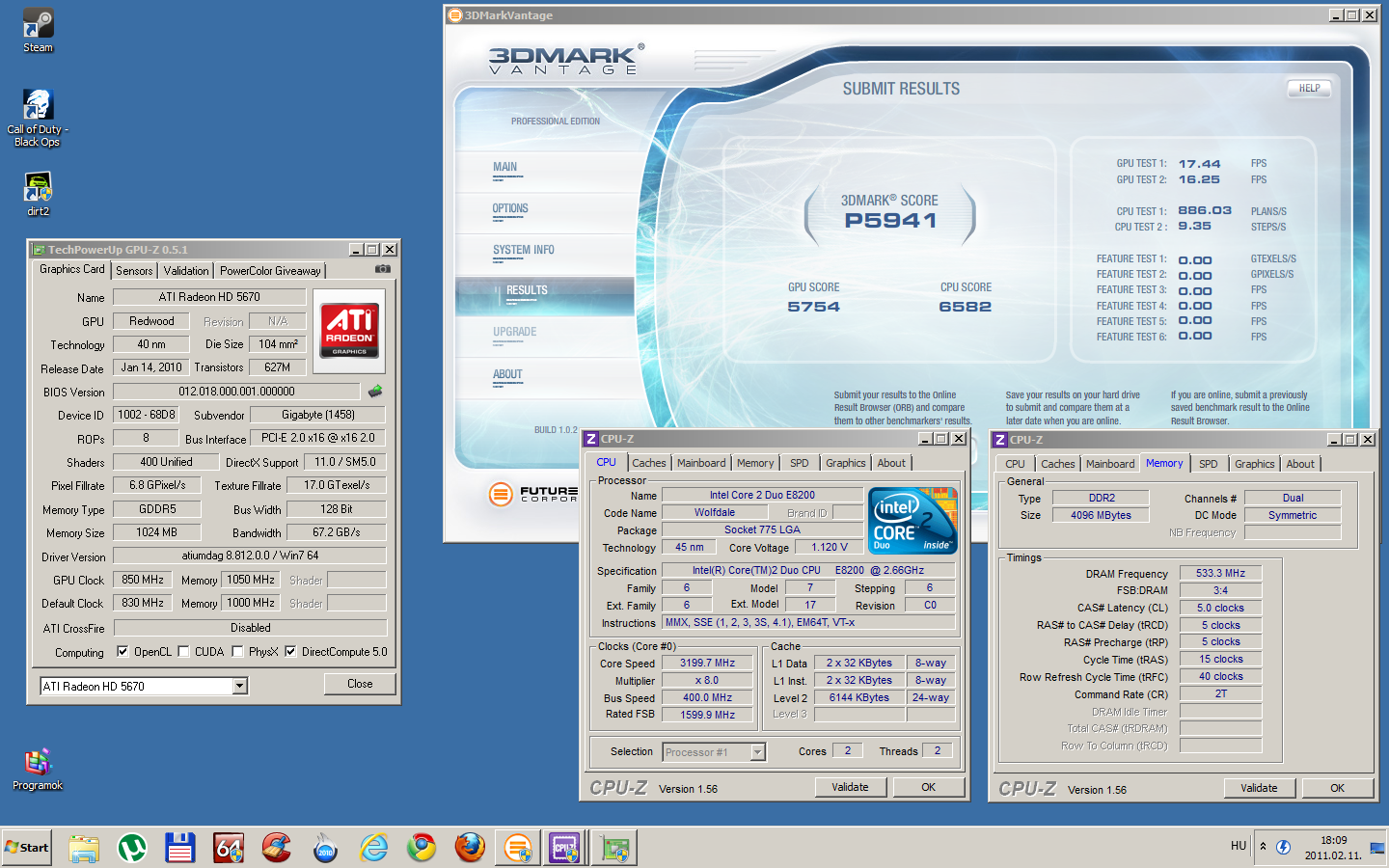This screenshot has height=868, width=1389.
Task: Open the 2010 flame taskbar icon
Action: (325, 848)
